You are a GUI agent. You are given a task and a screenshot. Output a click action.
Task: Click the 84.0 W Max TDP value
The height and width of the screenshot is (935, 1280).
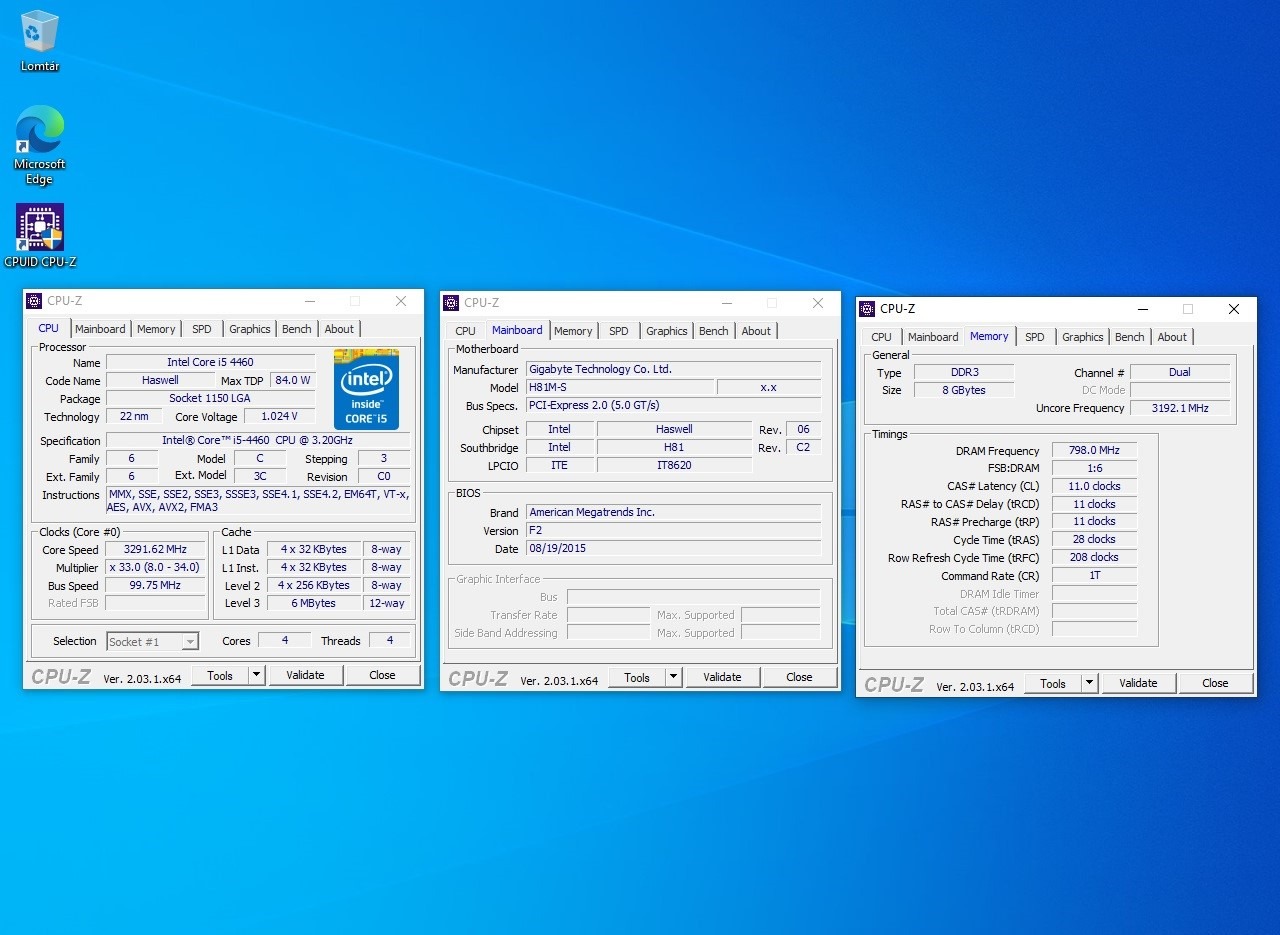click(x=293, y=380)
